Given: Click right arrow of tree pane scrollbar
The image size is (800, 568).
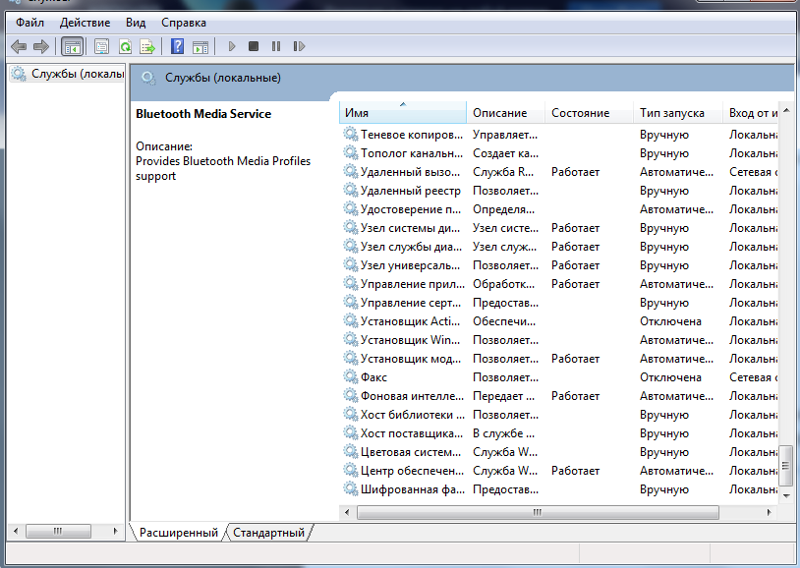Looking at the screenshot, I should click(x=116, y=531).
